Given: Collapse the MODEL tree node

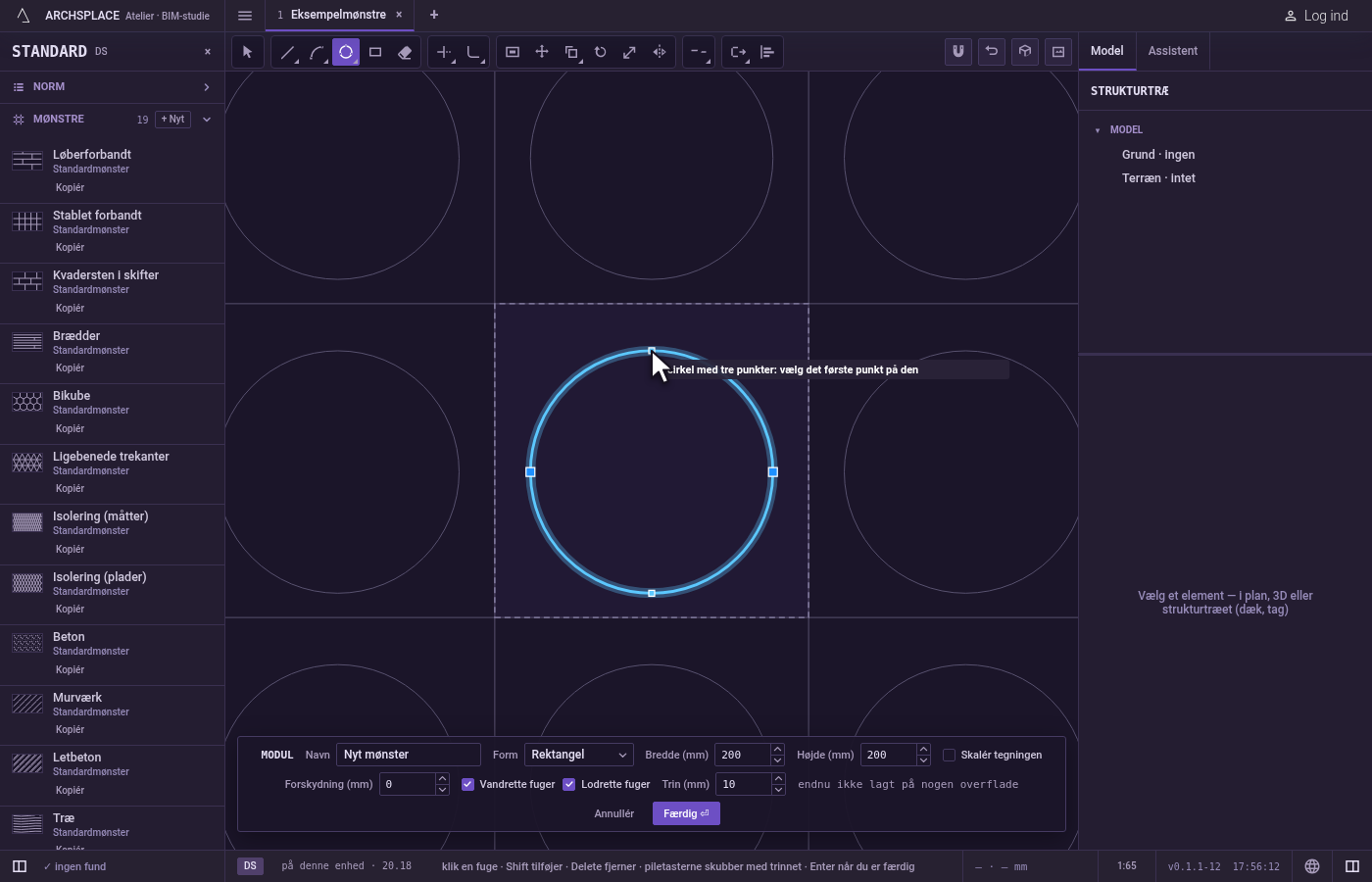Looking at the screenshot, I should (x=1098, y=130).
